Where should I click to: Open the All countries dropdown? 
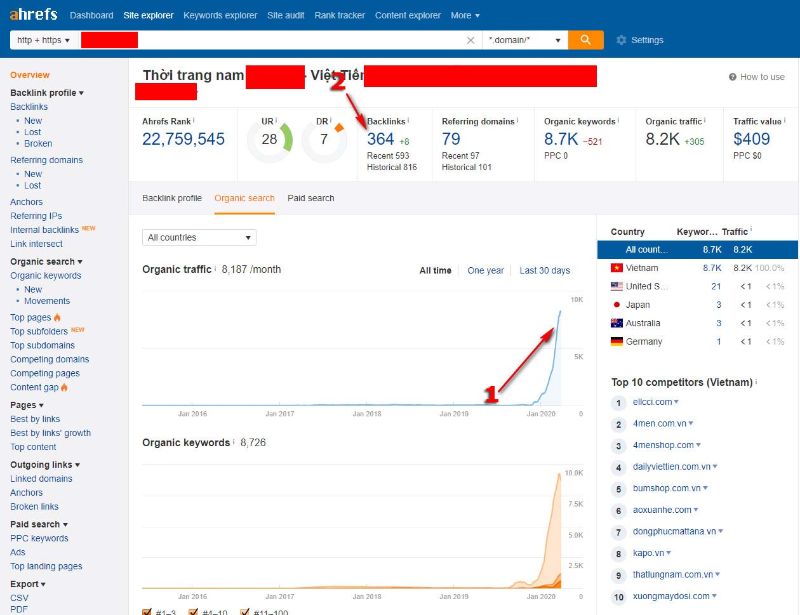pyautogui.click(x=199, y=237)
